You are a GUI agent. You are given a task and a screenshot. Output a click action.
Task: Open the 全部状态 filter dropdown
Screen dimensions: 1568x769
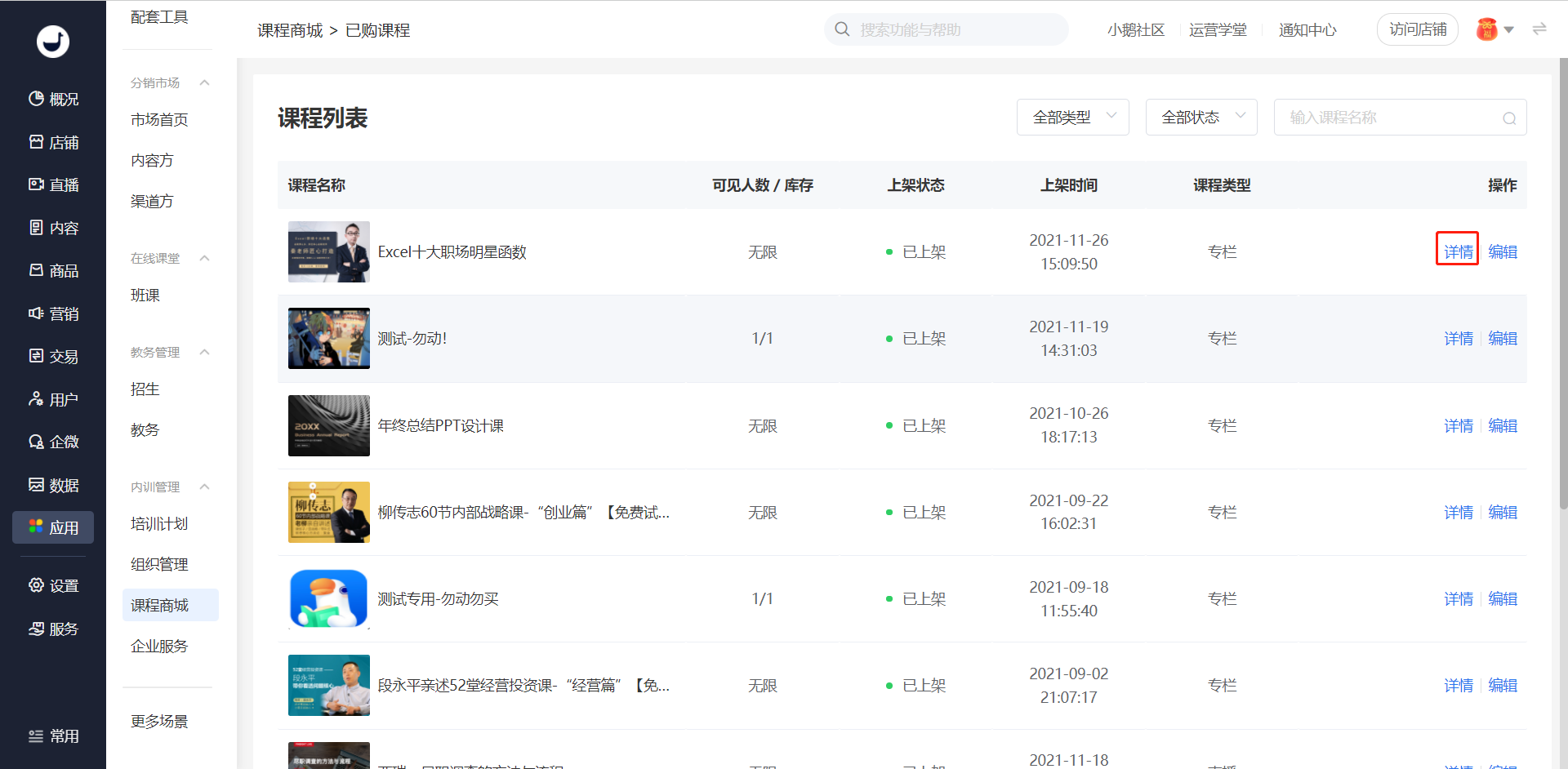(1201, 118)
